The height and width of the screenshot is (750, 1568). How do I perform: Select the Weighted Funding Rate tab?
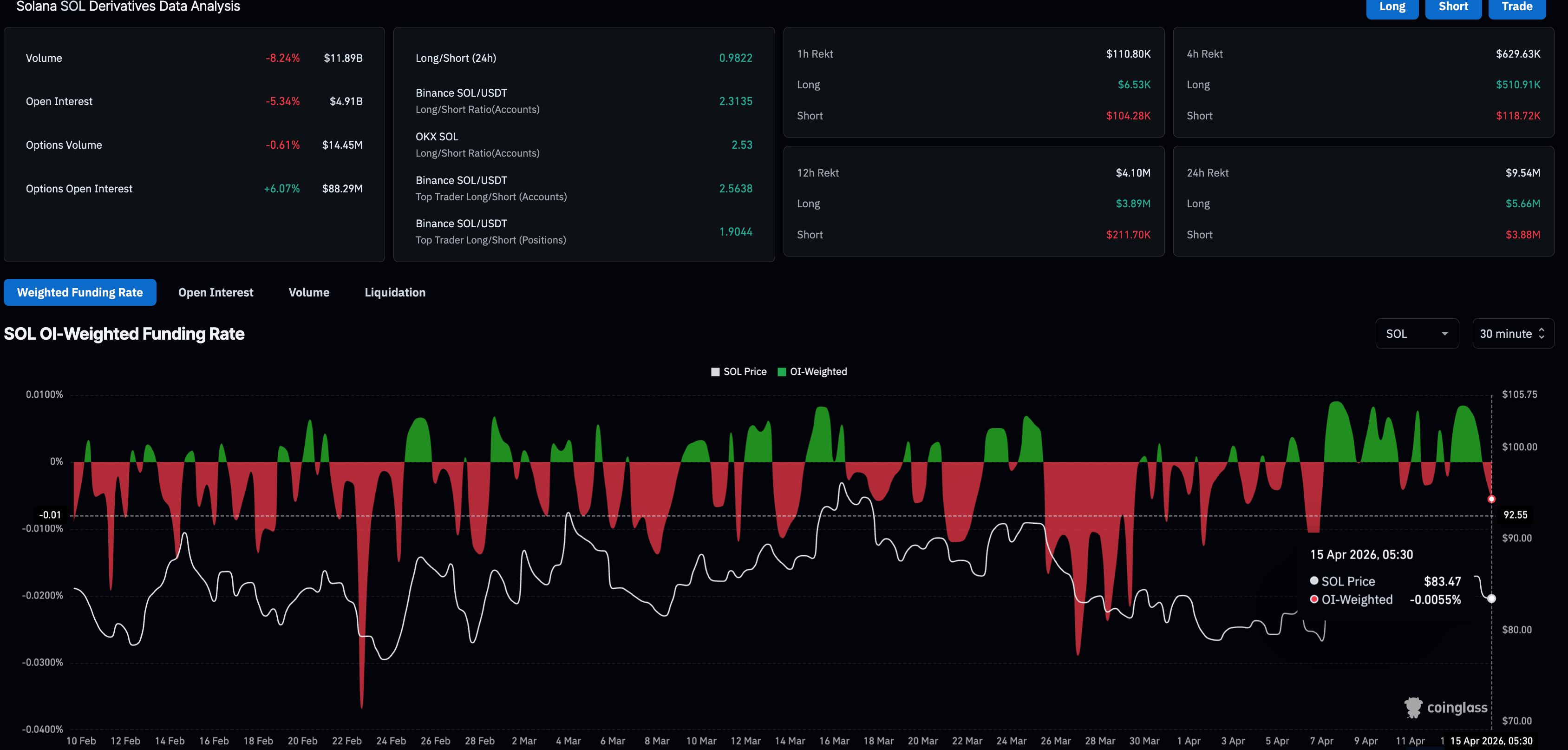pyautogui.click(x=80, y=292)
